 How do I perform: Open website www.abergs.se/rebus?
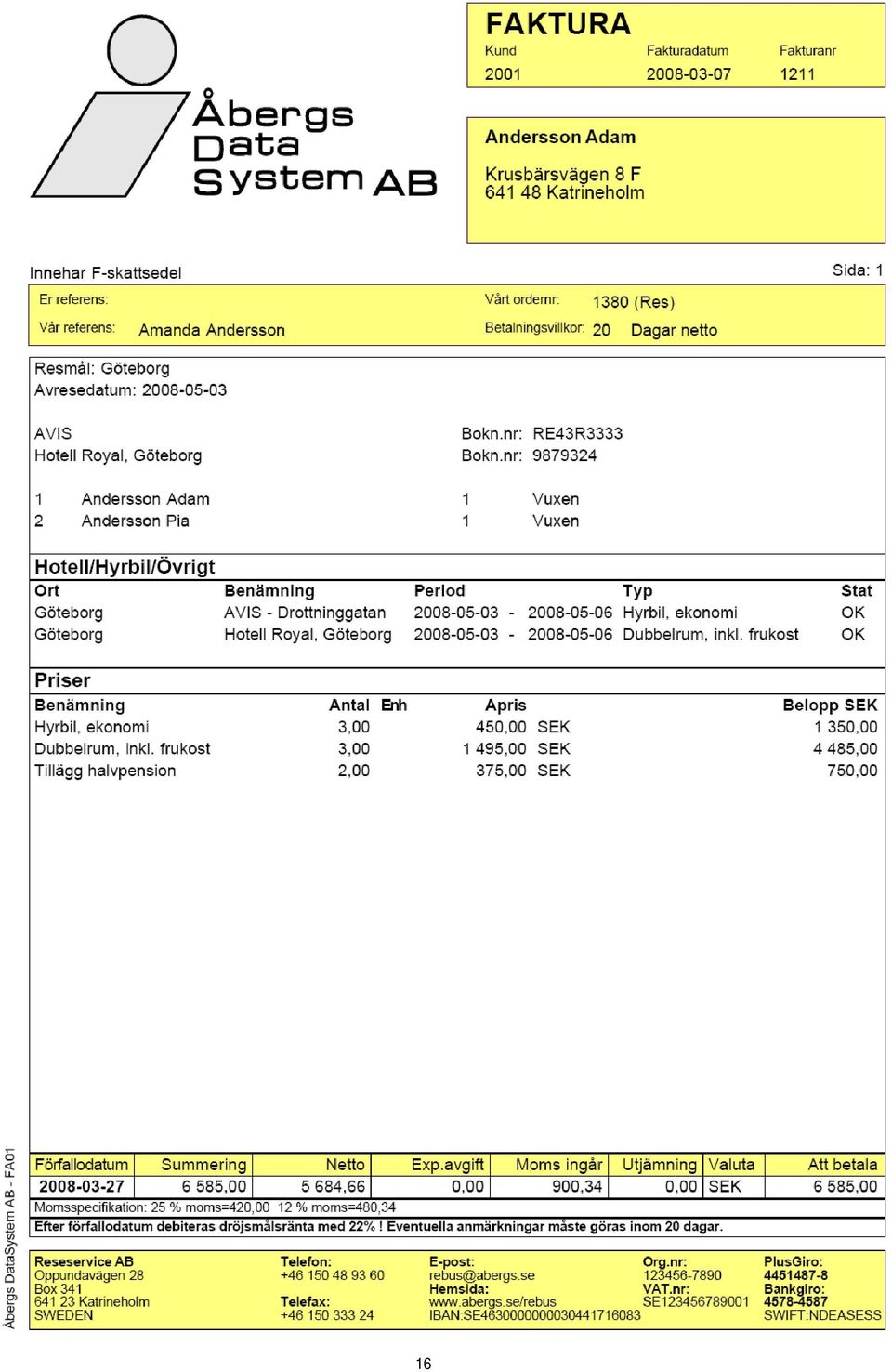pyautogui.click(x=492, y=1302)
